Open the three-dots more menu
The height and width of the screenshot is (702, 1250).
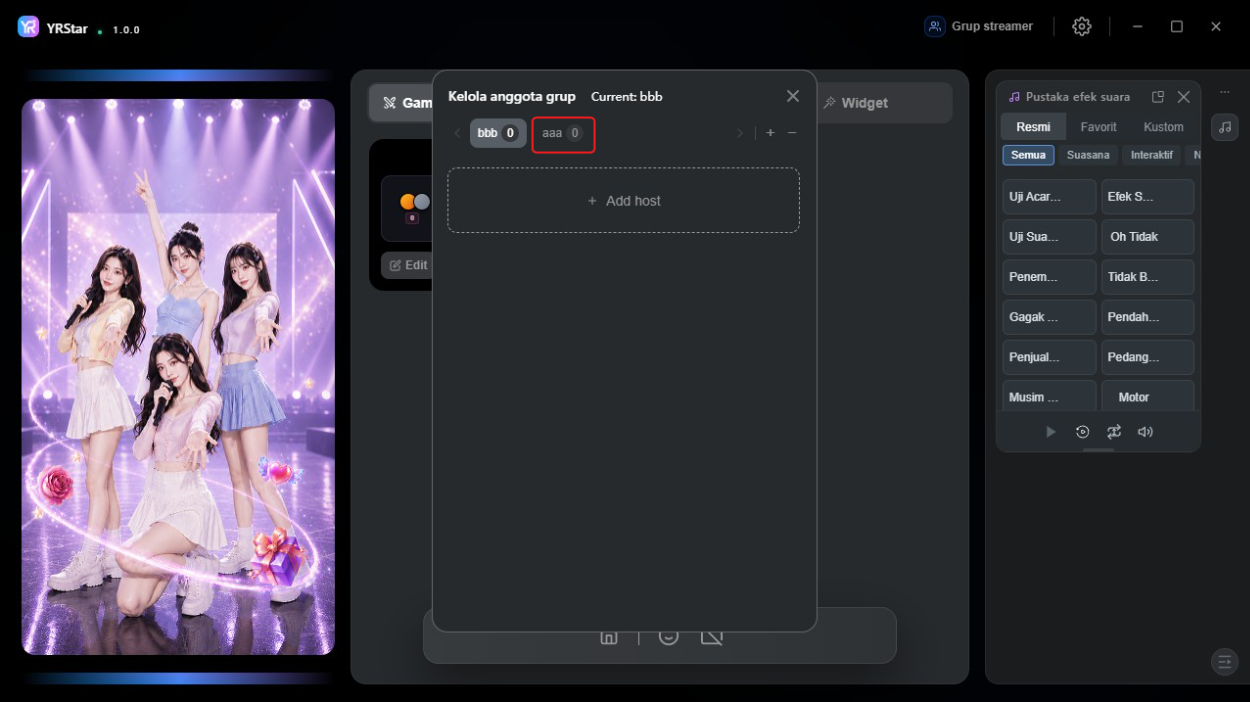tap(1225, 92)
